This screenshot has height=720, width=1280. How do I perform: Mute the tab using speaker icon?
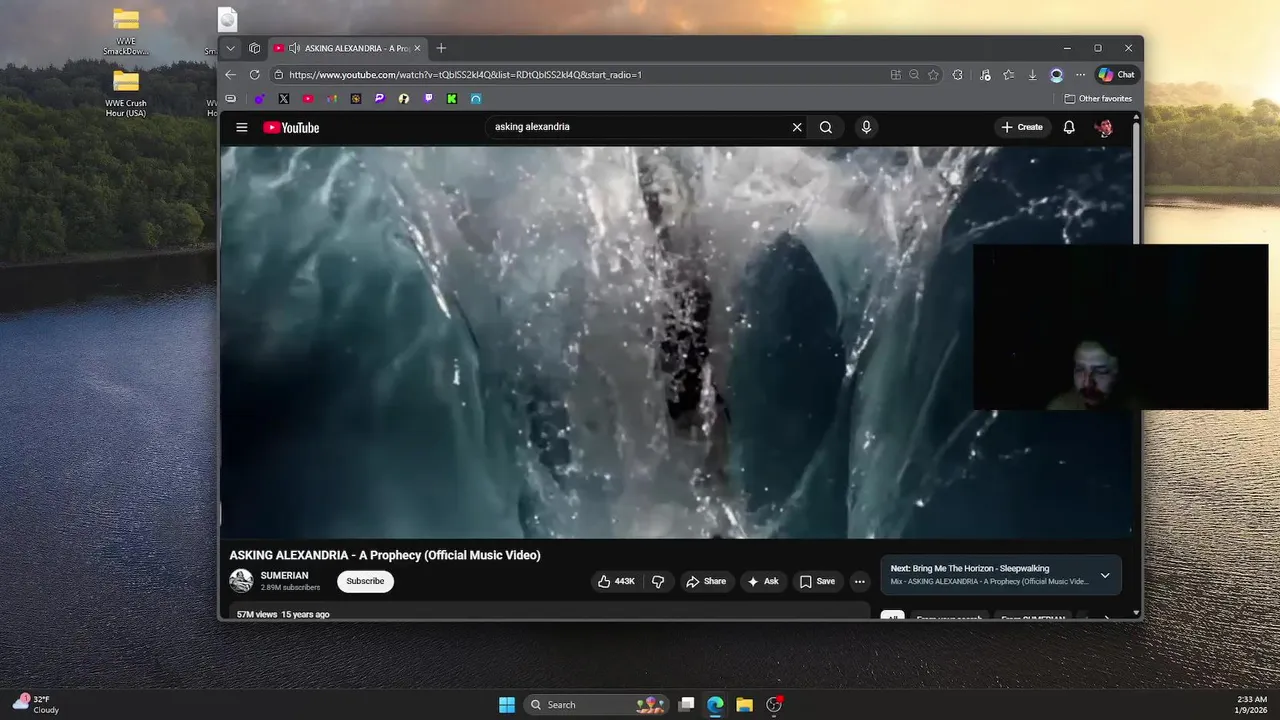pyautogui.click(x=294, y=48)
